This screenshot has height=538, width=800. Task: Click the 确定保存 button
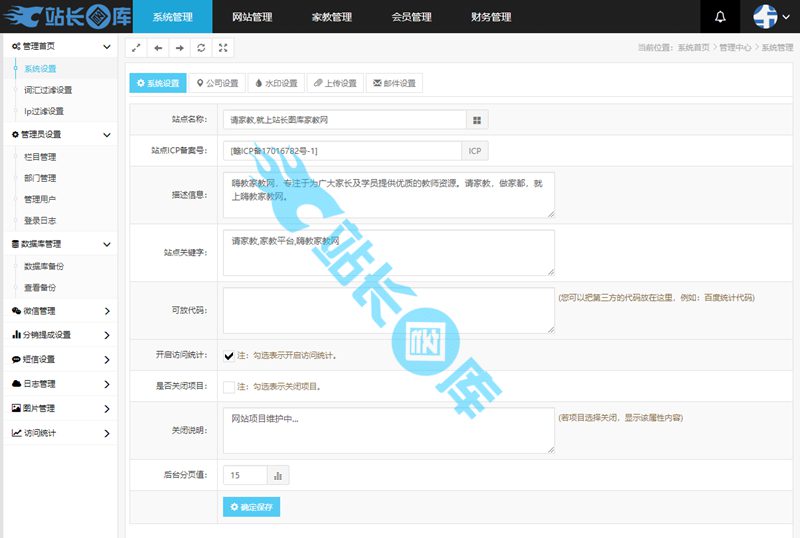(x=251, y=507)
